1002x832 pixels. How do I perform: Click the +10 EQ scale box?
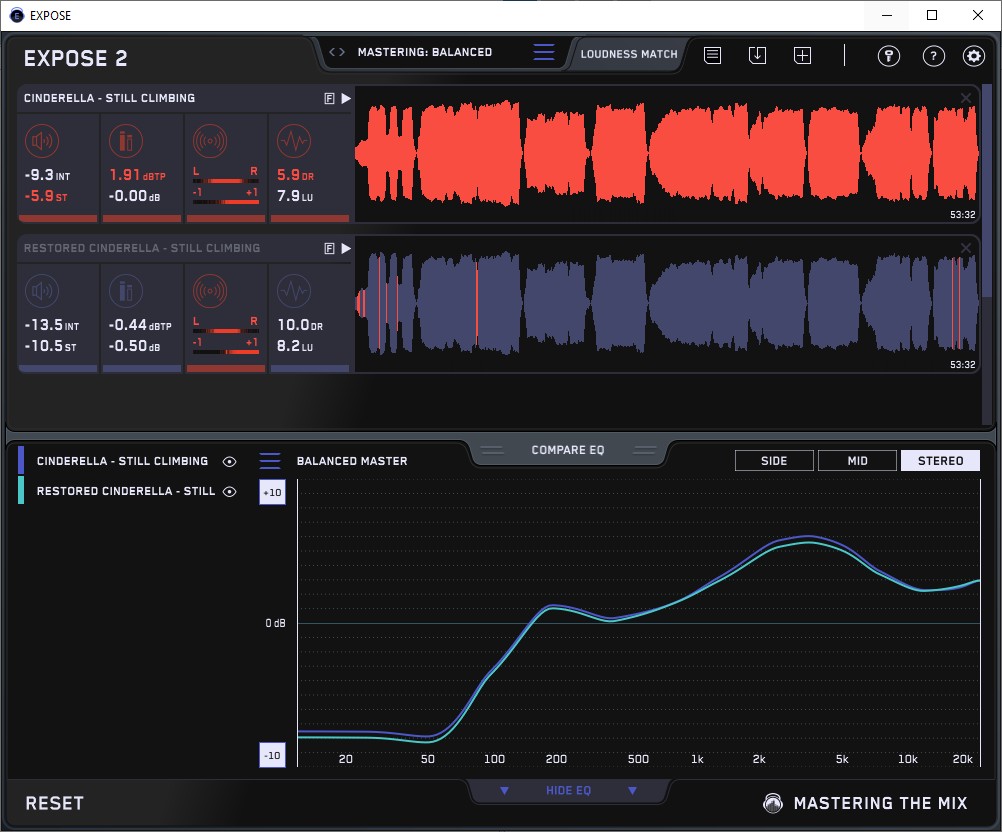(272, 492)
